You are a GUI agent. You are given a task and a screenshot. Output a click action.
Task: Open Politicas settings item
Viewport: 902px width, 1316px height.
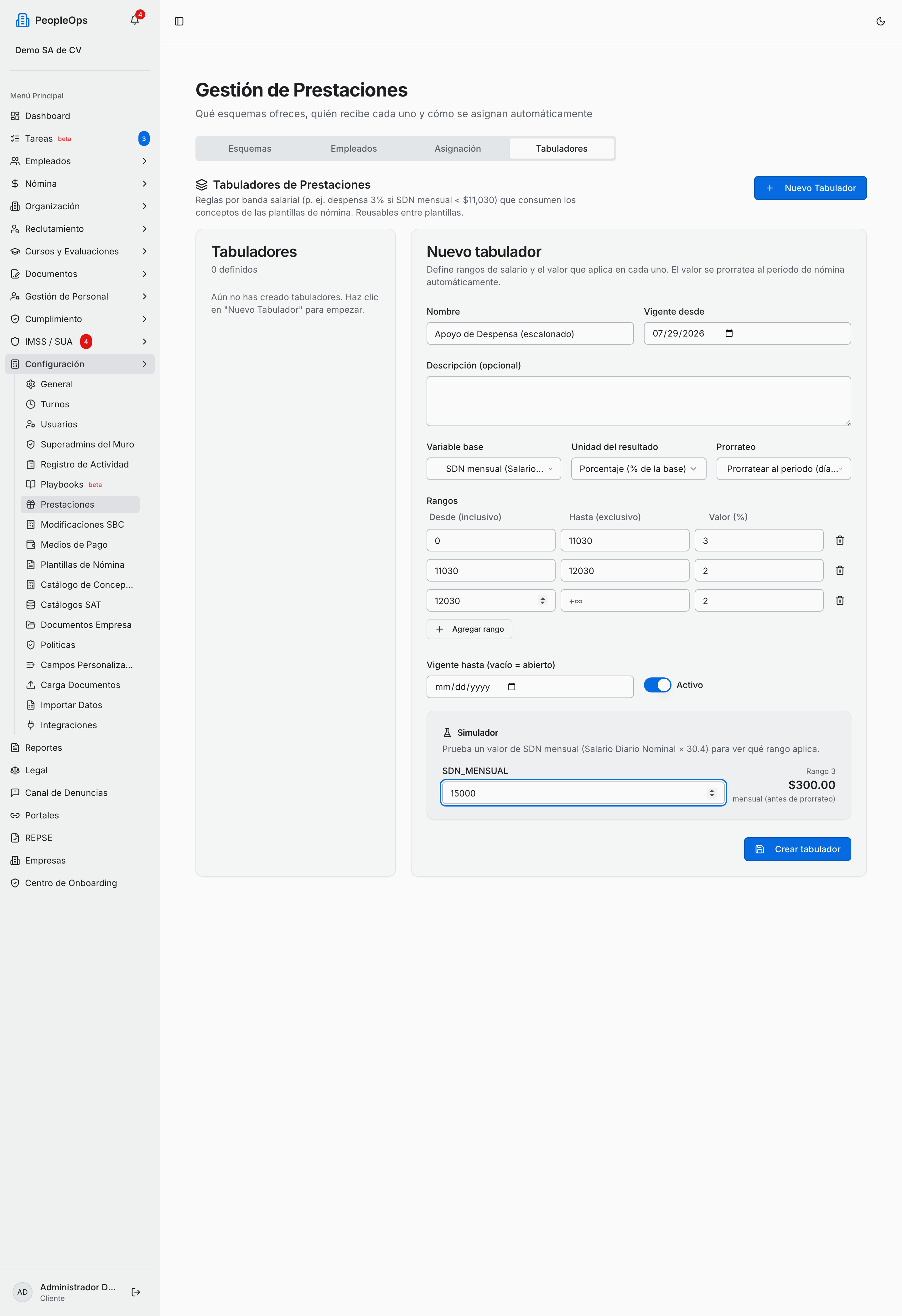pos(80,645)
